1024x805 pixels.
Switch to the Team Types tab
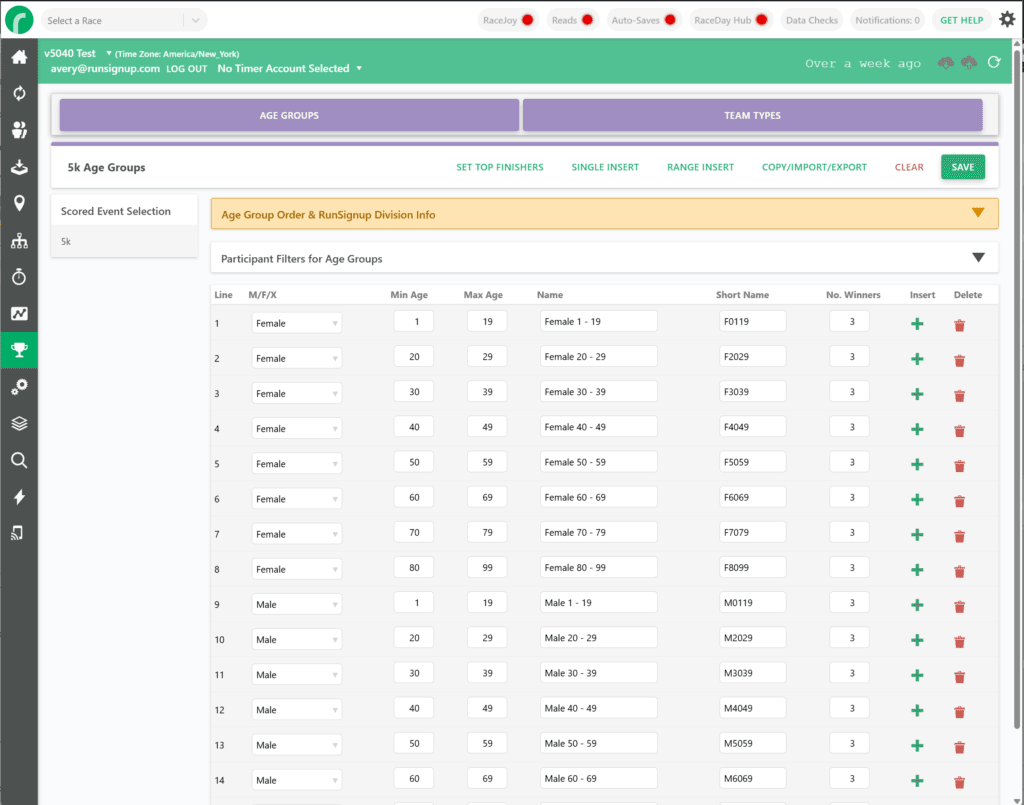[x=752, y=115]
